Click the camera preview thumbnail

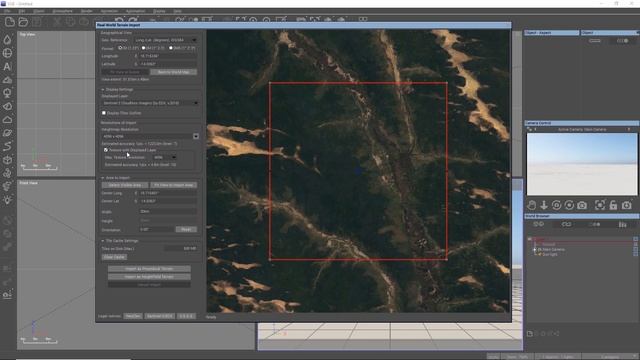point(582,164)
